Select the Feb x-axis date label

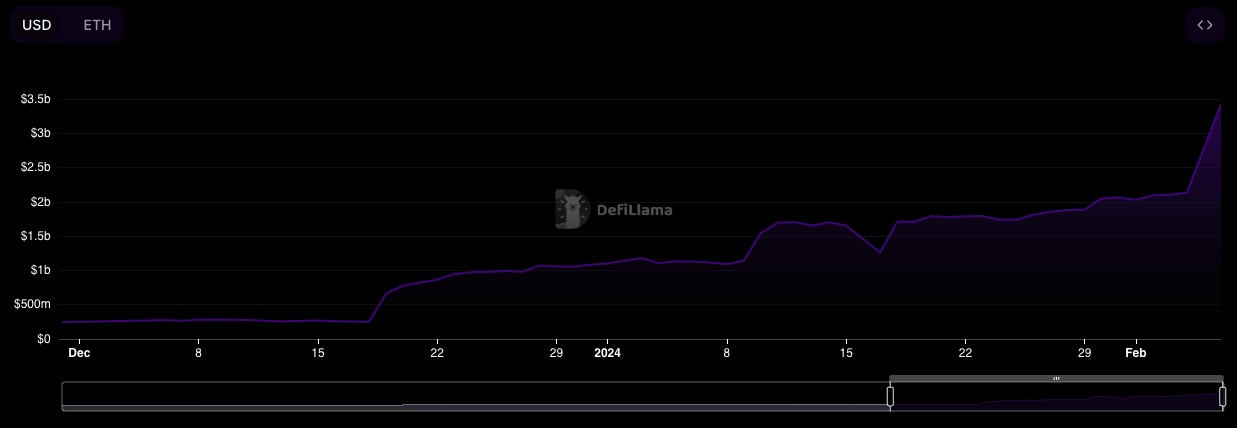(1135, 353)
